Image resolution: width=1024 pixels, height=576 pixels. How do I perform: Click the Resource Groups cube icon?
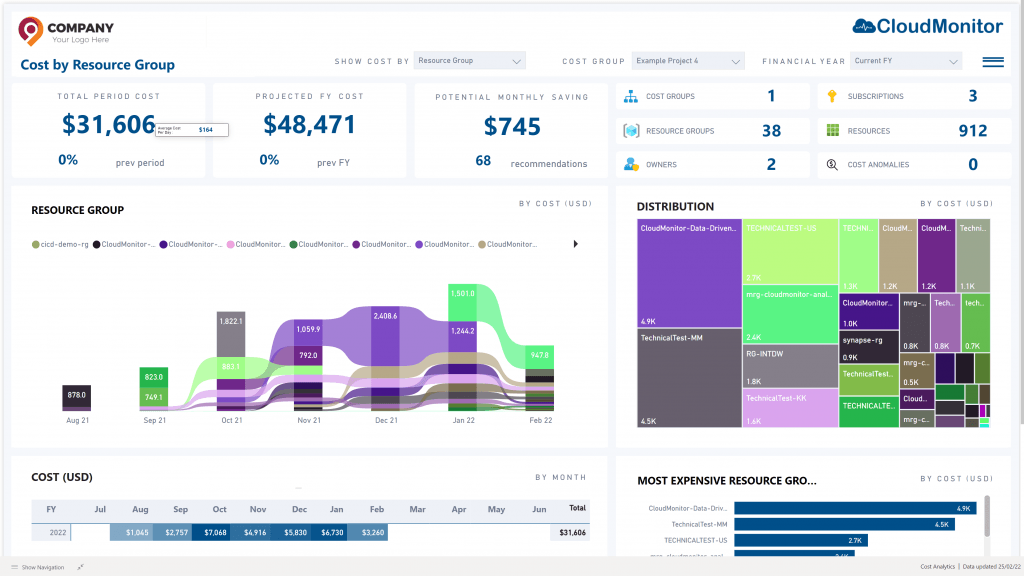coord(631,131)
